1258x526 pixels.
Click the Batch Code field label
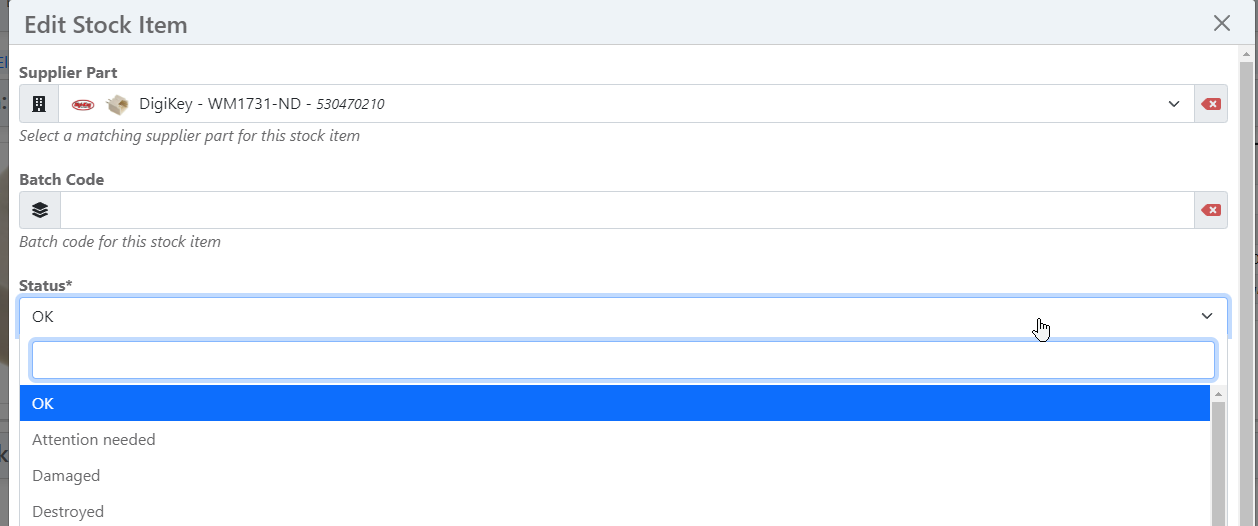coord(62,179)
